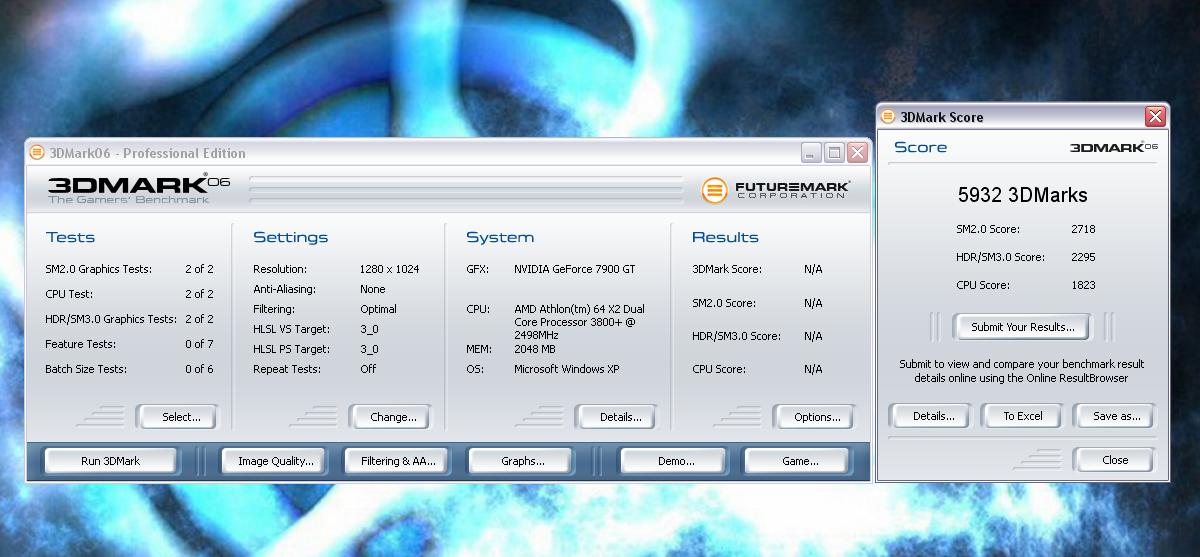Click the 3DMark06 title bar app icon
Screen dimensions: 1200x557
click(x=37, y=153)
